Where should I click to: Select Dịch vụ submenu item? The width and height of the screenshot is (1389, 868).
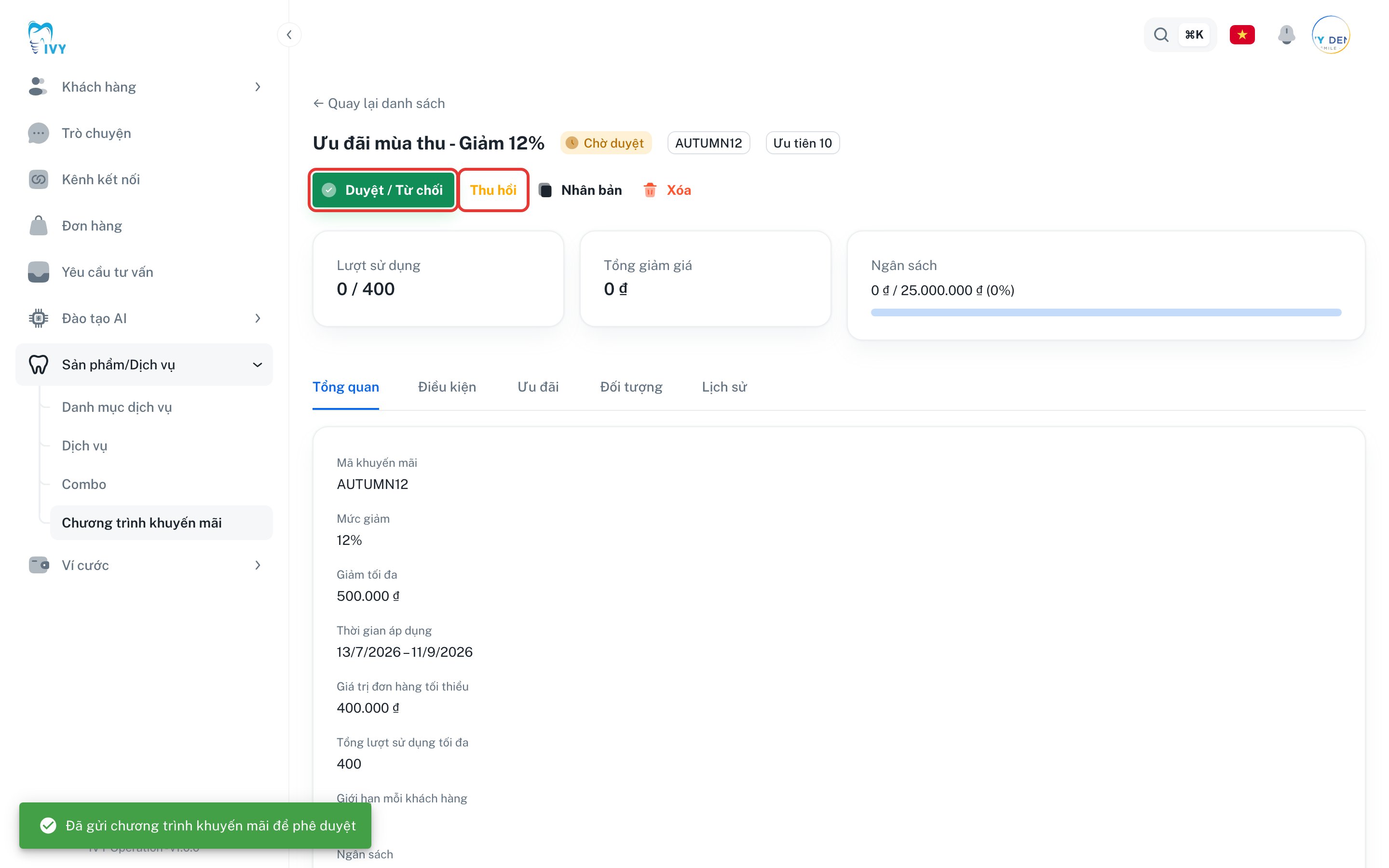(161, 446)
